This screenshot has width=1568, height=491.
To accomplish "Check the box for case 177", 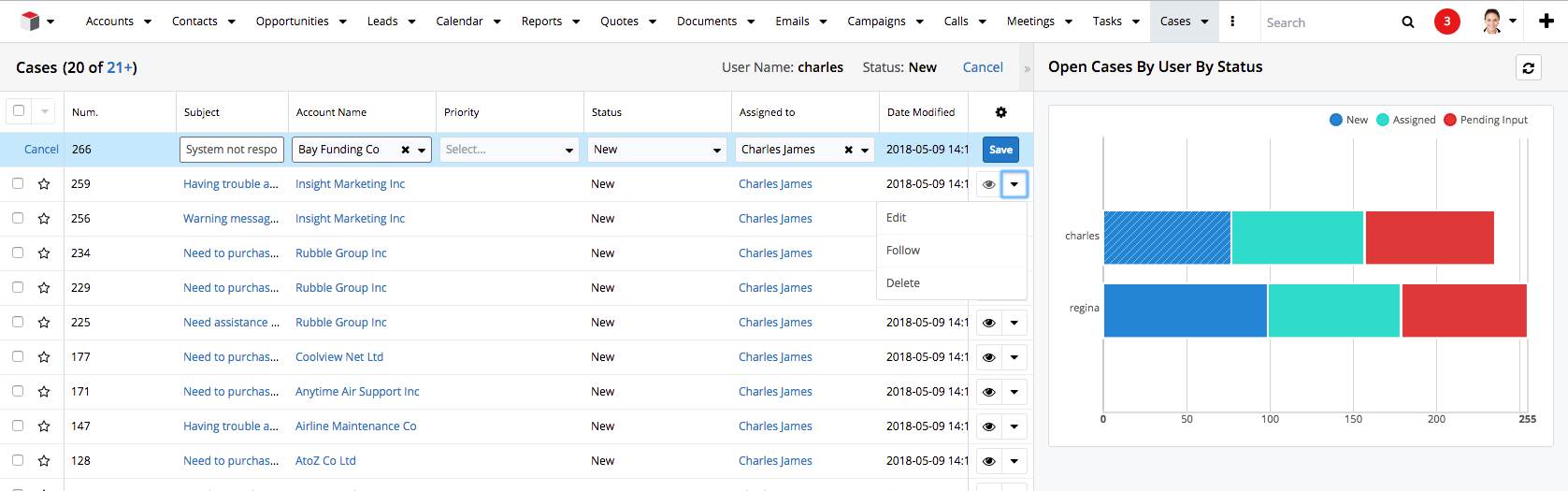I will pyautogui.click(x=18, y=356).
